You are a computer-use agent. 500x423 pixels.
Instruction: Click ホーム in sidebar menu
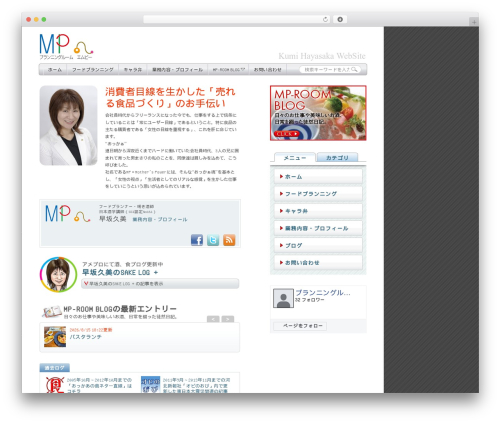coord(318,176)
